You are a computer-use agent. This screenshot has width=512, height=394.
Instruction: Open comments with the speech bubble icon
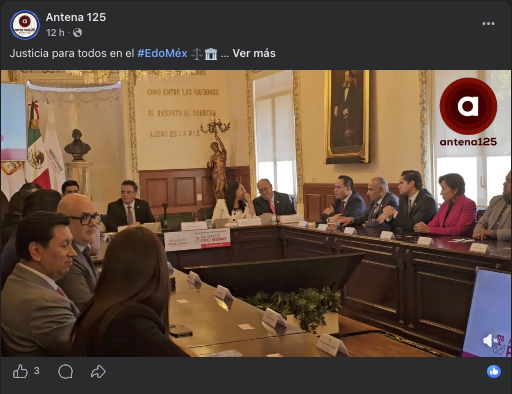65,371
